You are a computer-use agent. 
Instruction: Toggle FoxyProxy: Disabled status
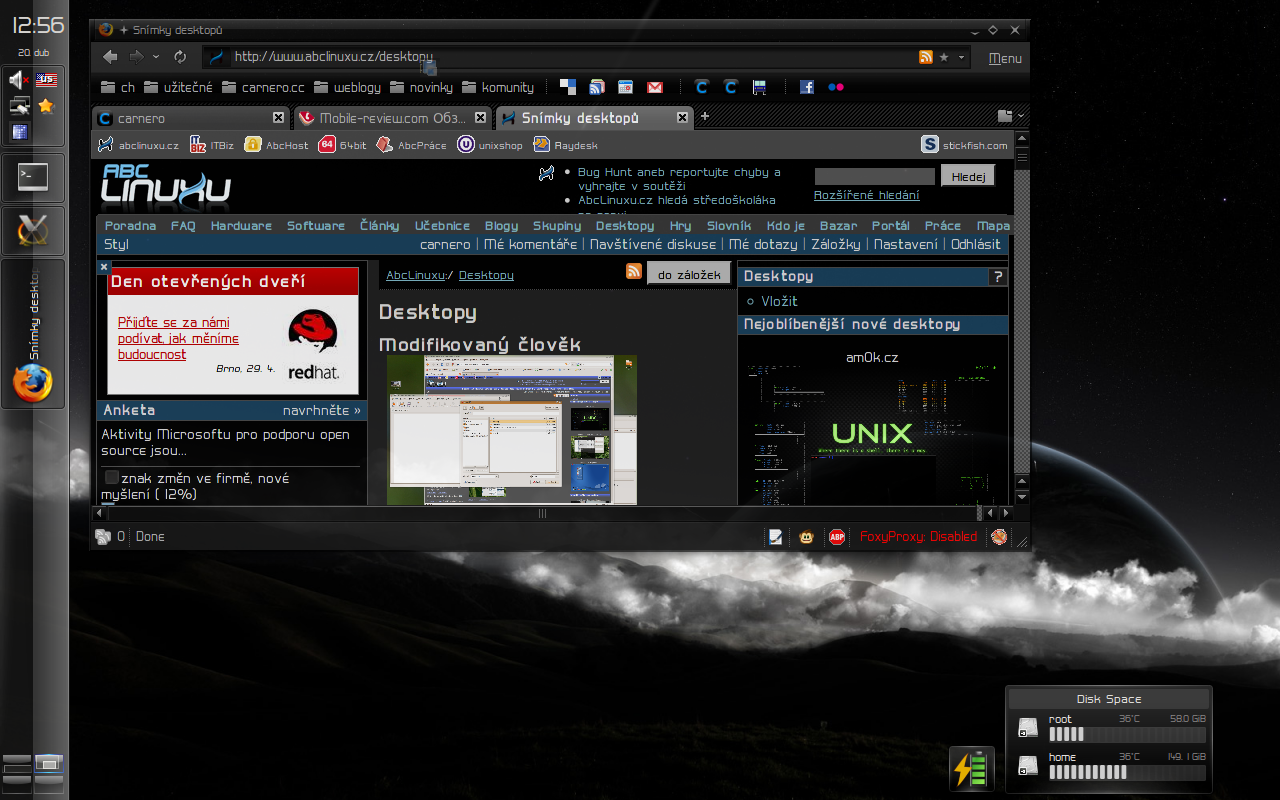coord(918,537)
